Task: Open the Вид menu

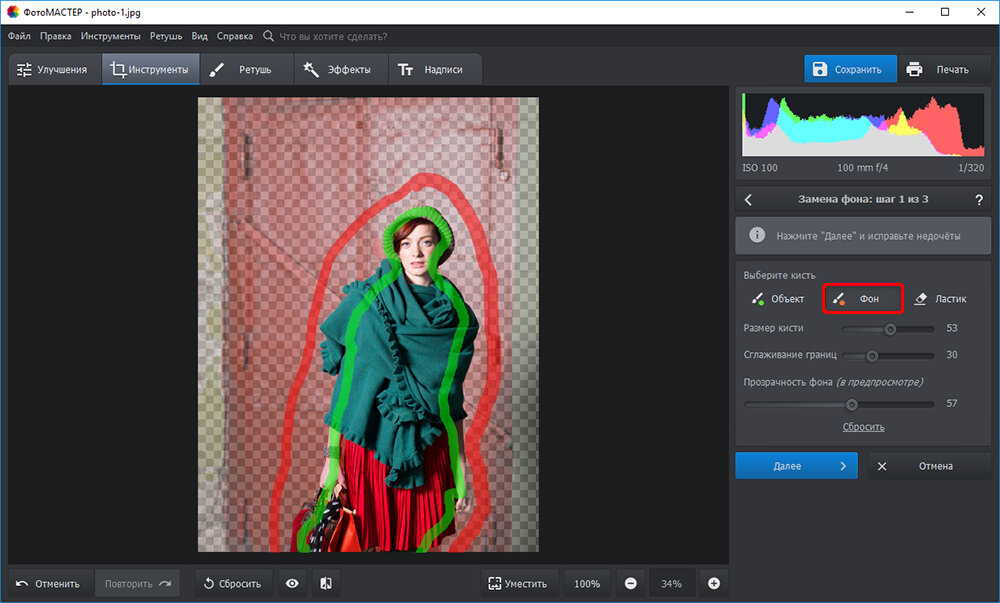Action: 200,36
